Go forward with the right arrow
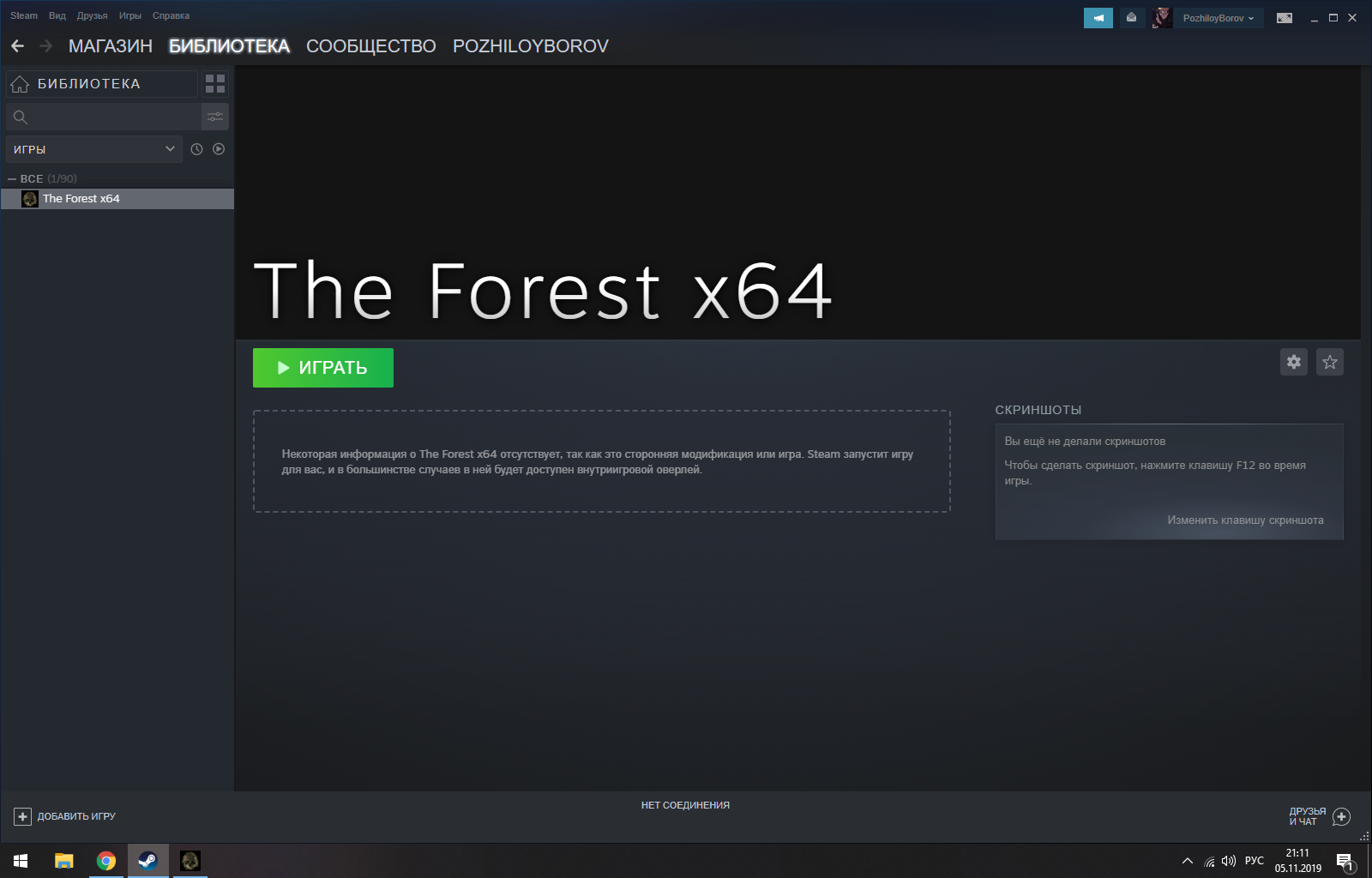Image resolution: width=1372 pixels, height=878 pixels. click(x=46, y=46)
